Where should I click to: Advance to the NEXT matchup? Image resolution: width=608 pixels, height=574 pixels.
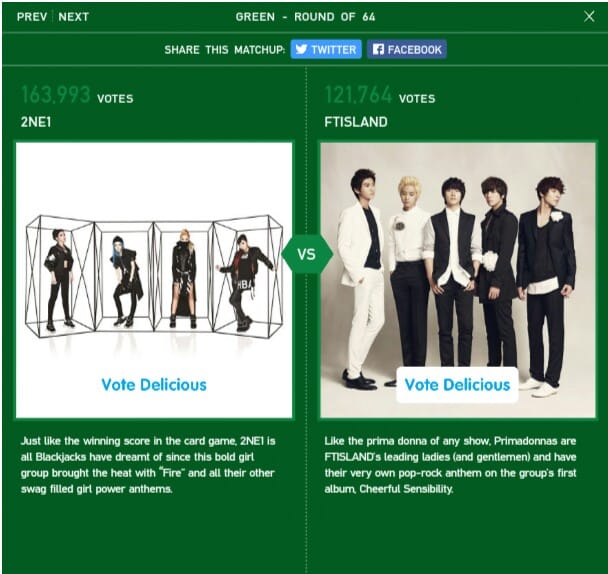click(74, 17)
